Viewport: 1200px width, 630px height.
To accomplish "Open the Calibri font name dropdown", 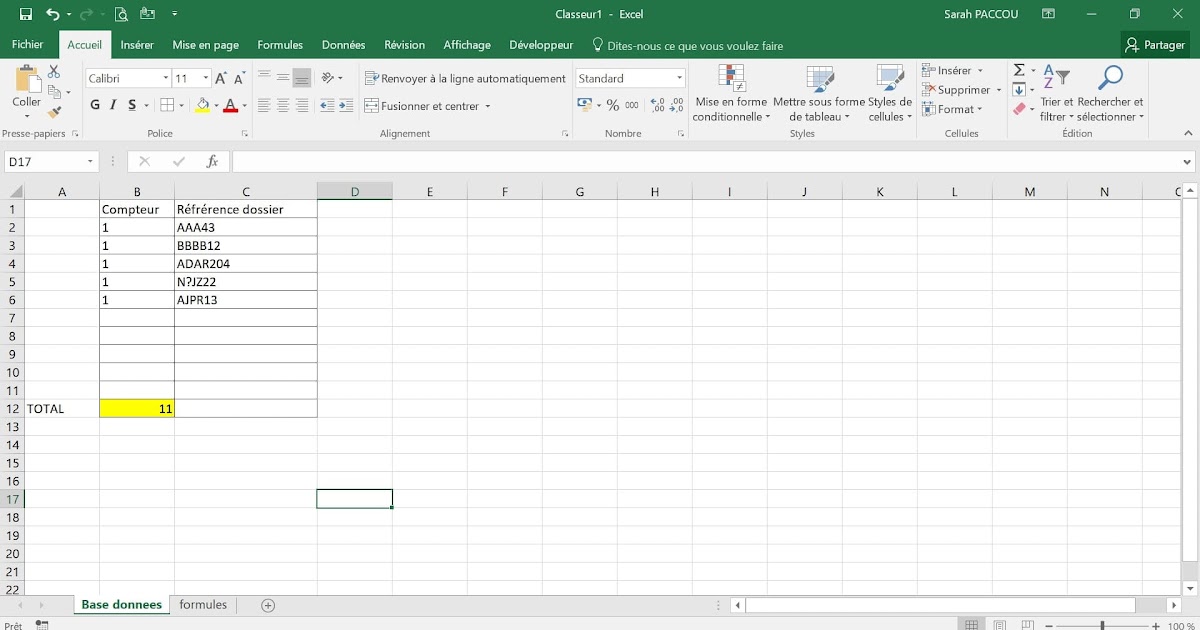I will point(165,78).
